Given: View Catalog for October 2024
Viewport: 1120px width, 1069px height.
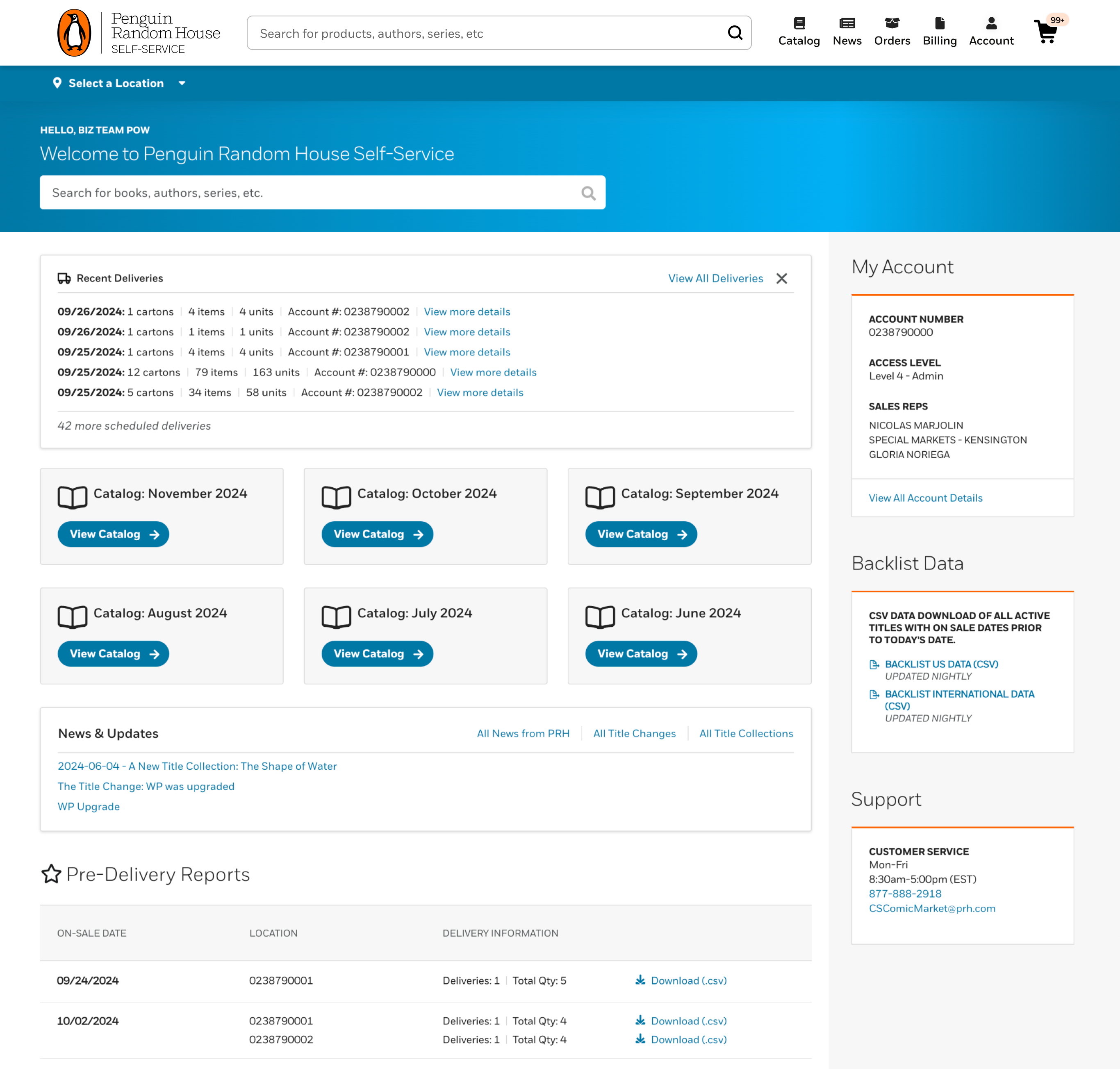Looking at the screenshot, I should [377, 534].
